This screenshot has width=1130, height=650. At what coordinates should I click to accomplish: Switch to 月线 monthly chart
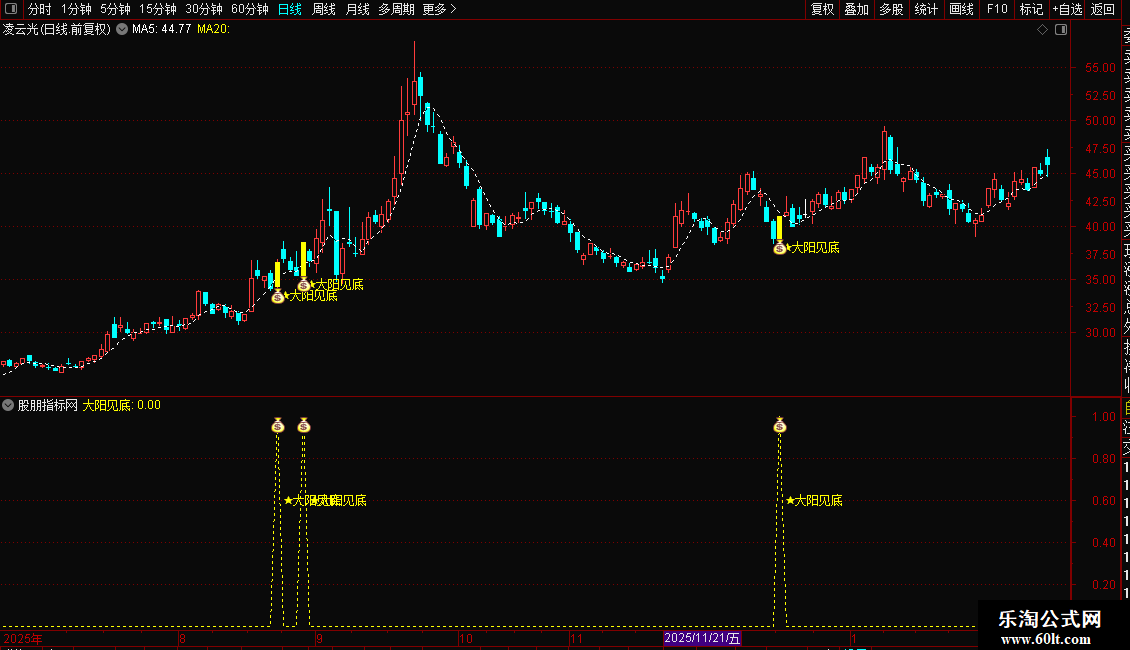coord(357,9)
